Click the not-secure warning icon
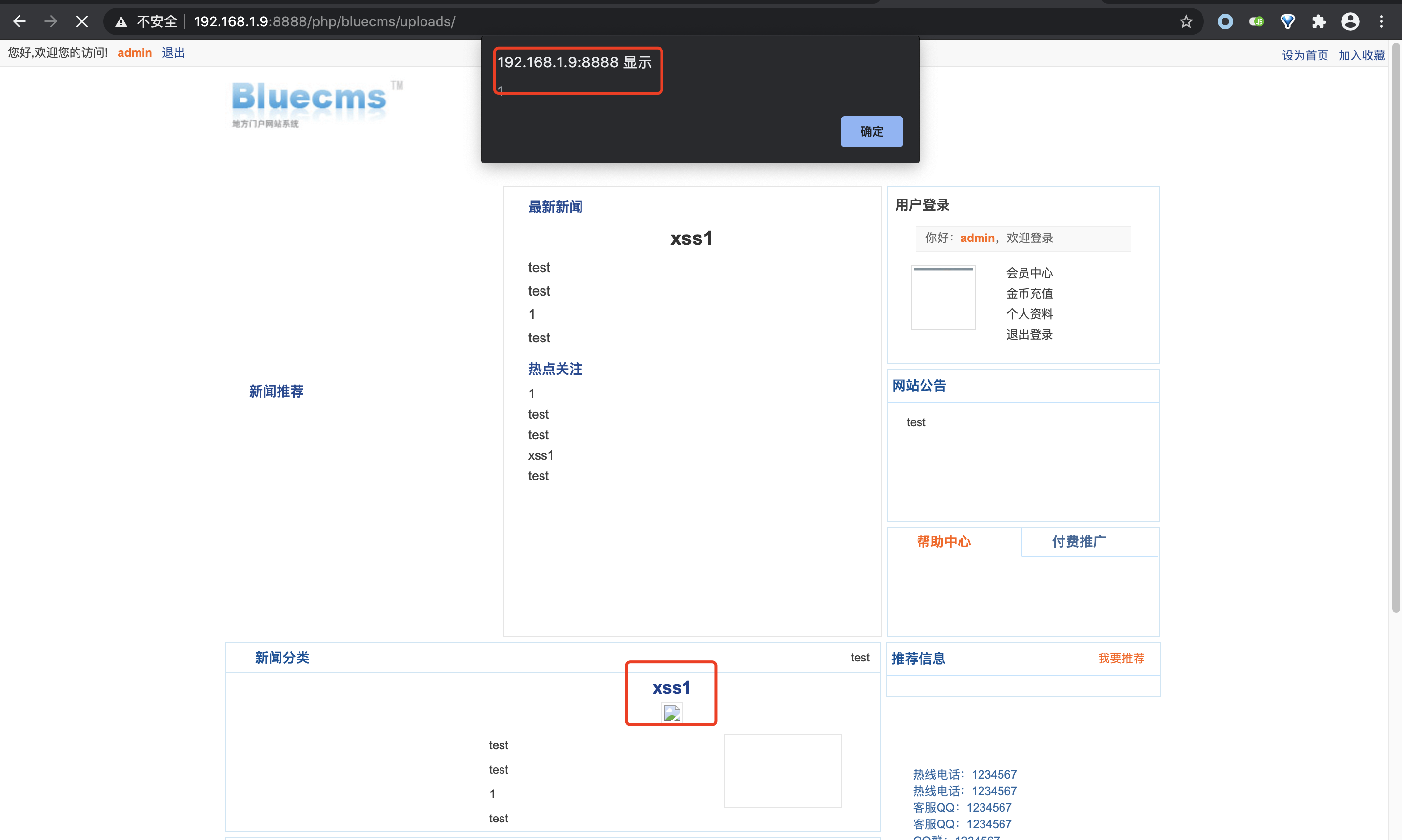 [x=121, y=21]
